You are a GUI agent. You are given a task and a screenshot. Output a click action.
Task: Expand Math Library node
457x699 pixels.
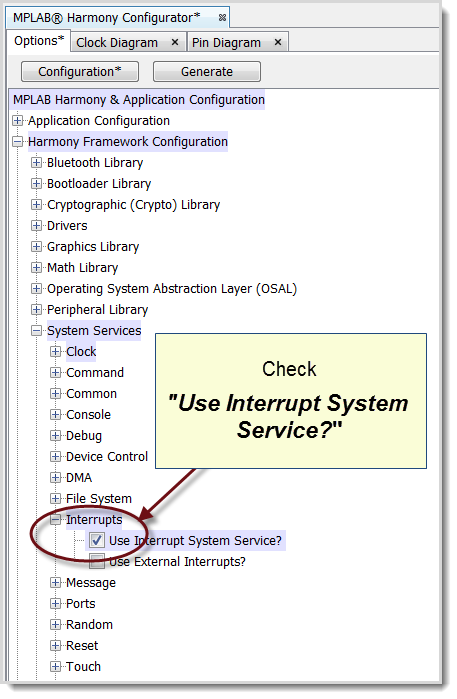37,267
